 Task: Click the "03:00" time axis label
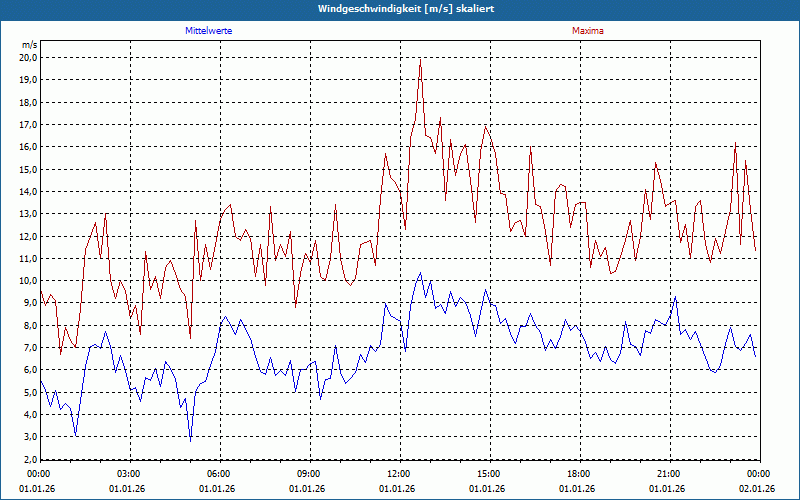coord(131,474)
